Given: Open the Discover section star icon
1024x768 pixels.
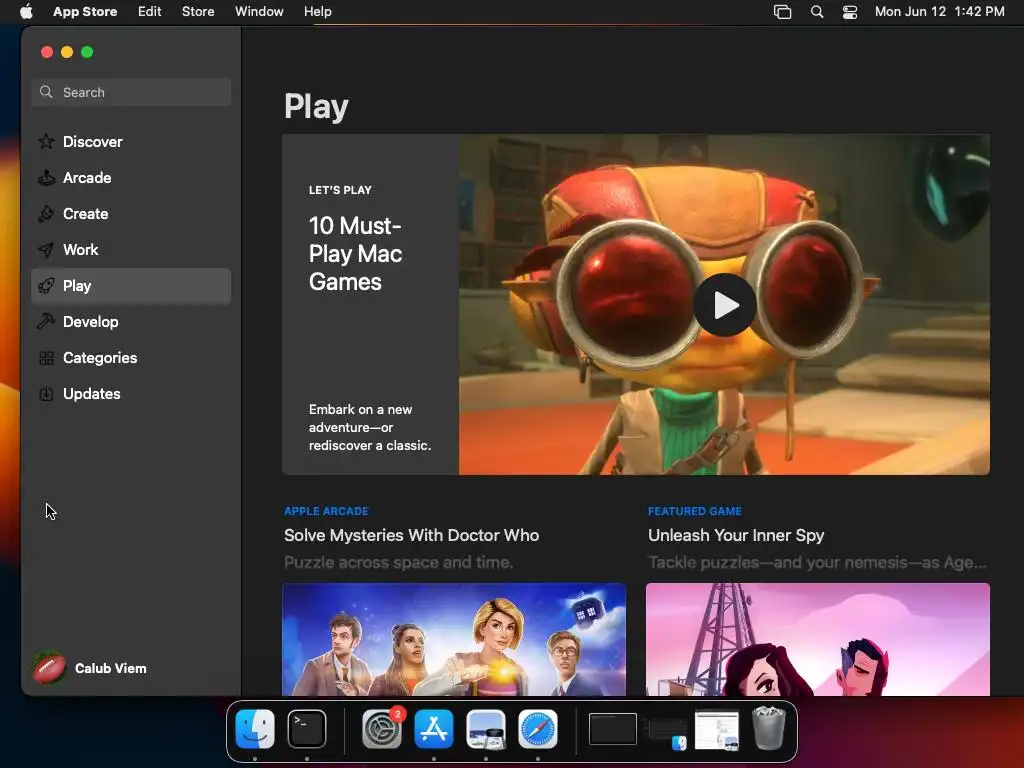Looking at the screenshot, I should (x=46, y=142).
